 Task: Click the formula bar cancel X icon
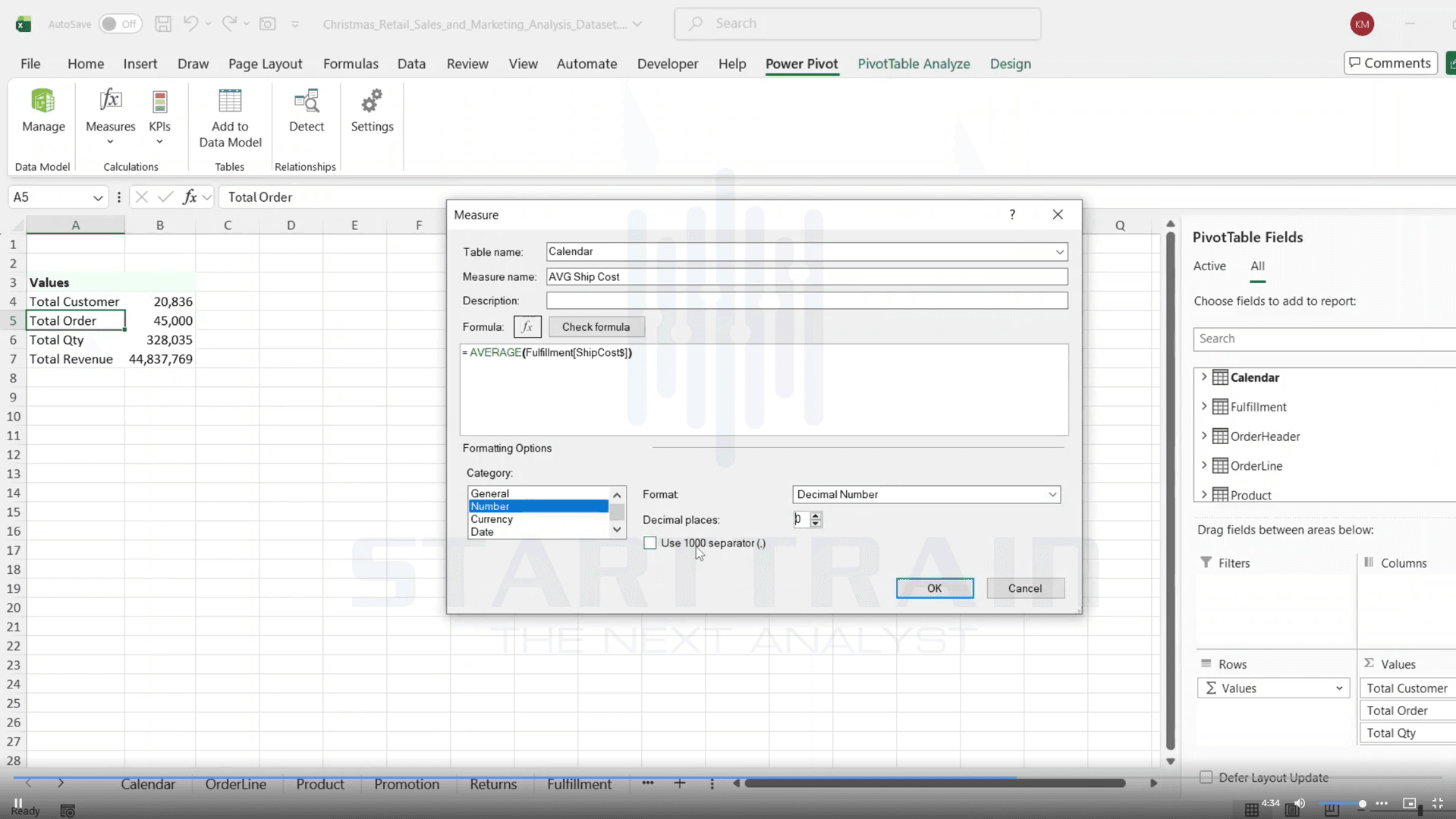pos(141,197)
